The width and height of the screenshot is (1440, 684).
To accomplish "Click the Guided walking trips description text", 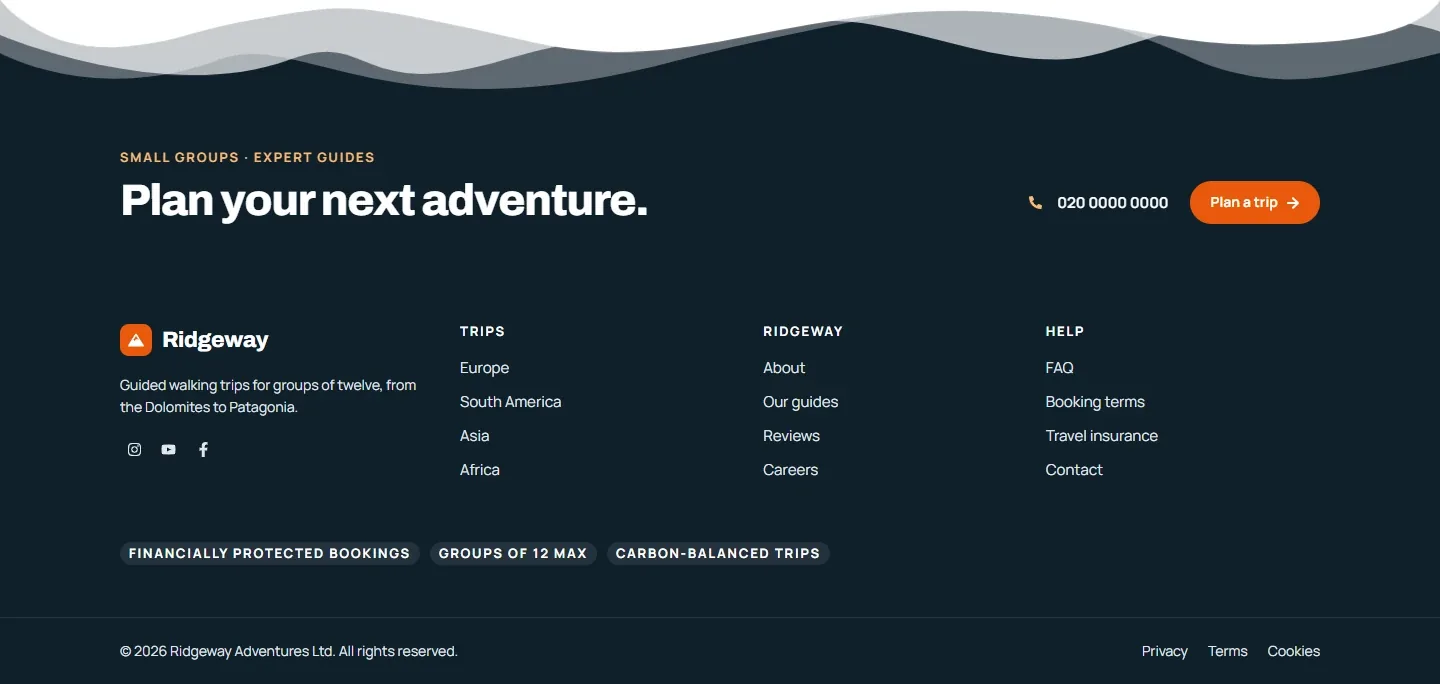I will tap(268, 396).
